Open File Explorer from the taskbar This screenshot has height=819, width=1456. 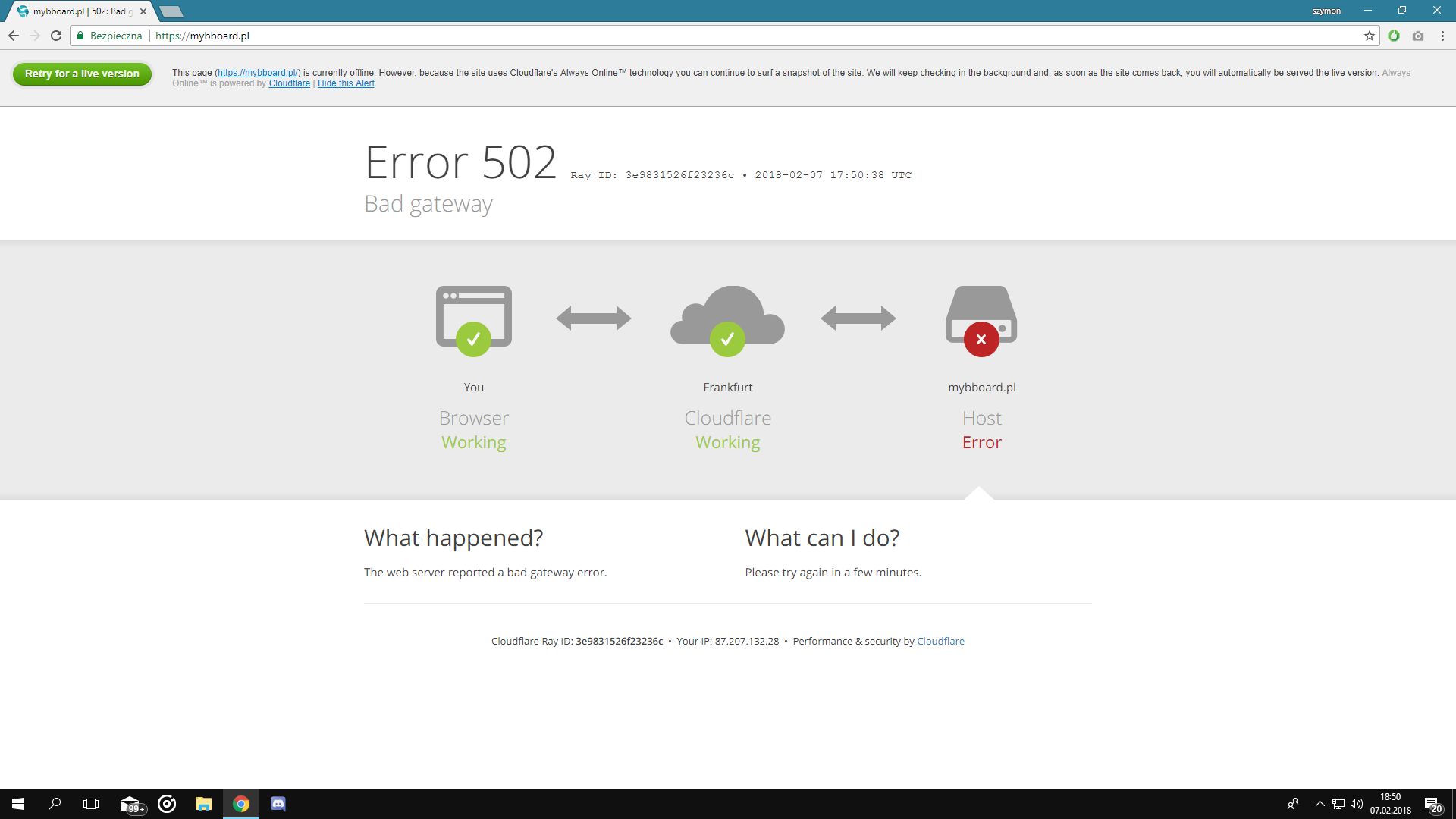(204, 804)
